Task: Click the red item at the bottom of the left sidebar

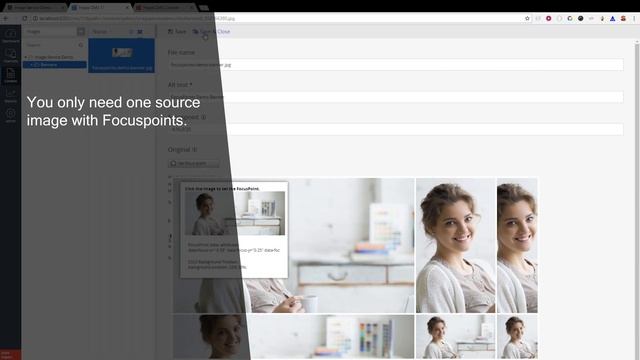Action: pos(11,354)
